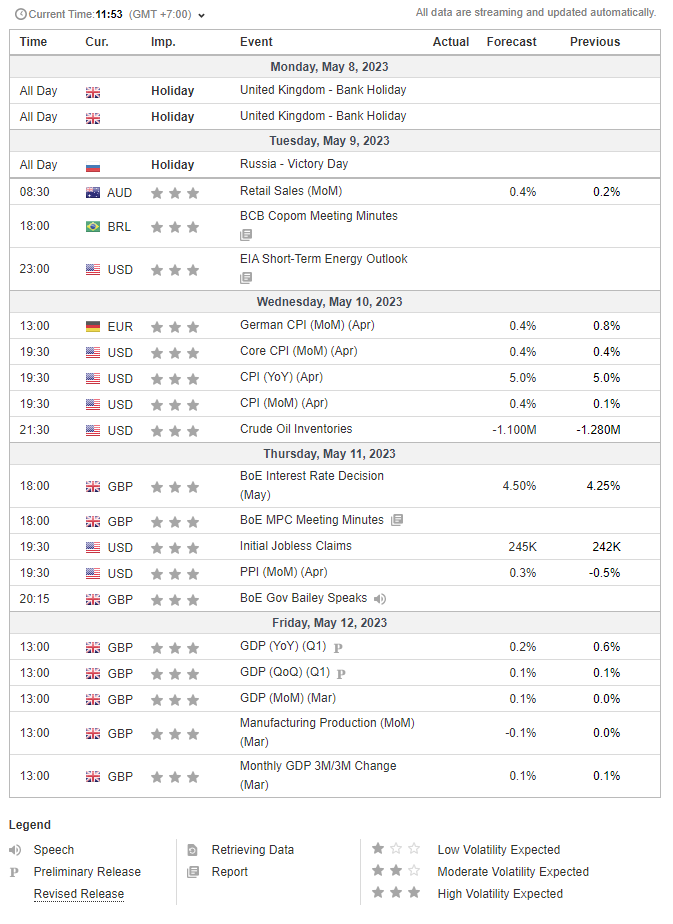Open BCB Copom Meeting Minutes report icon
Image resolution: width=673 pixels, height=924 pixels.
click(x=246, y=235)
